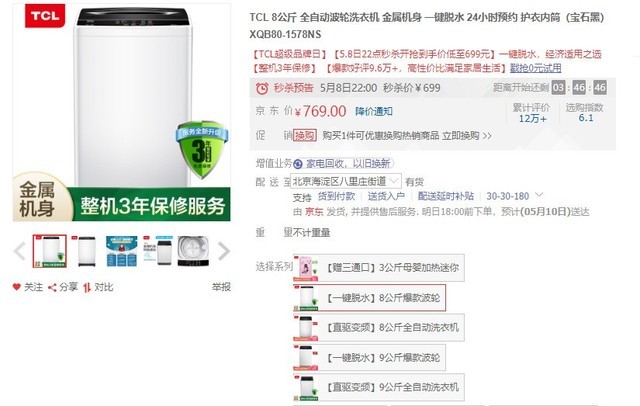Screen dimensions: 640x406
Task: Expand the 立即换购 promotion arrow
Action: (x=487, y=135)
